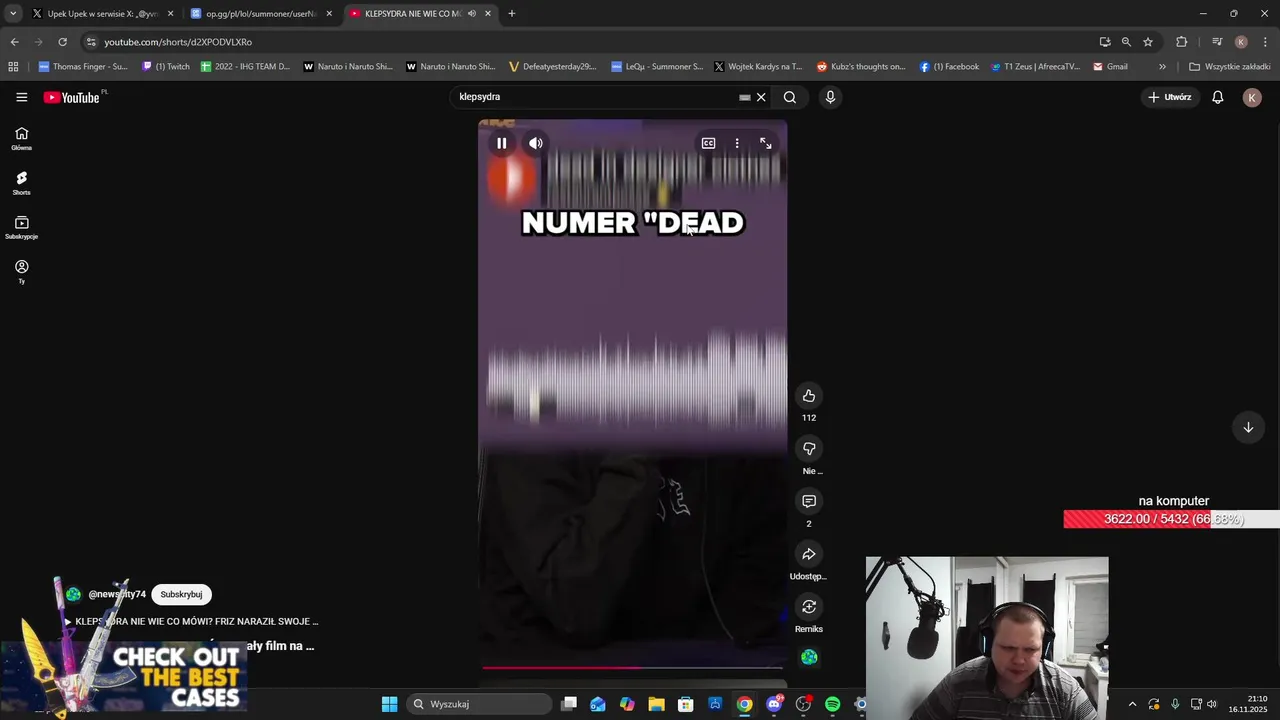
Task: Go back in browser history
Action: click(x=14, y=42)
